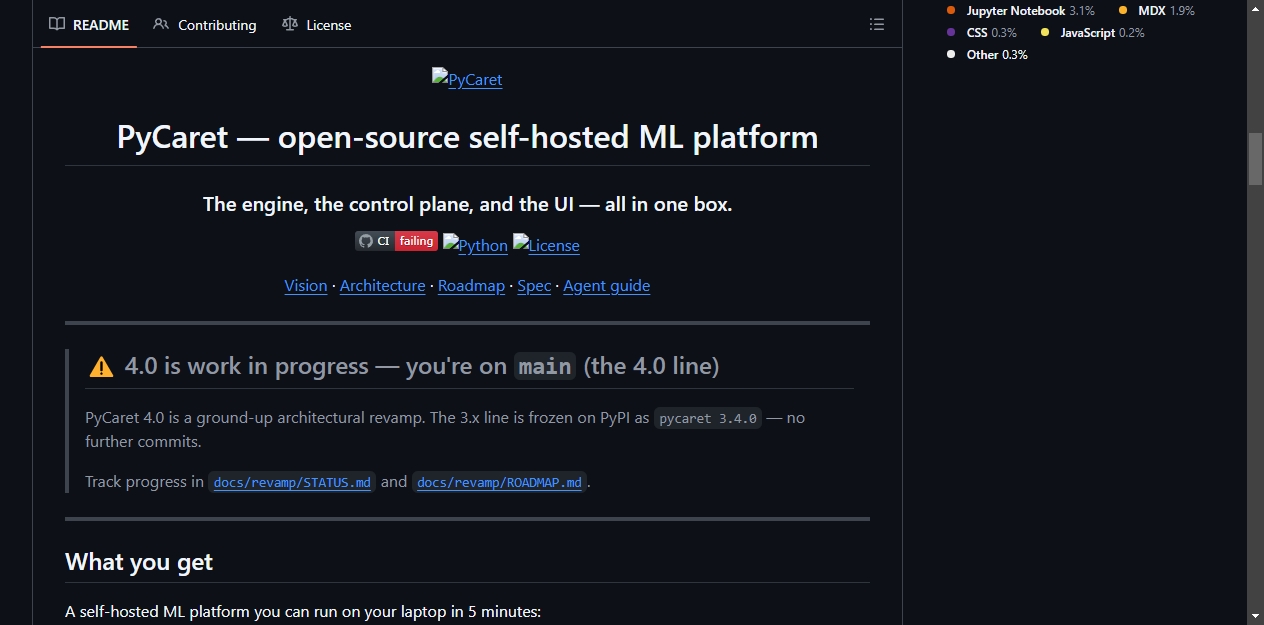Open the Architecture link
The width and height of the screenshot is (1264, 625).
[382, 286]
